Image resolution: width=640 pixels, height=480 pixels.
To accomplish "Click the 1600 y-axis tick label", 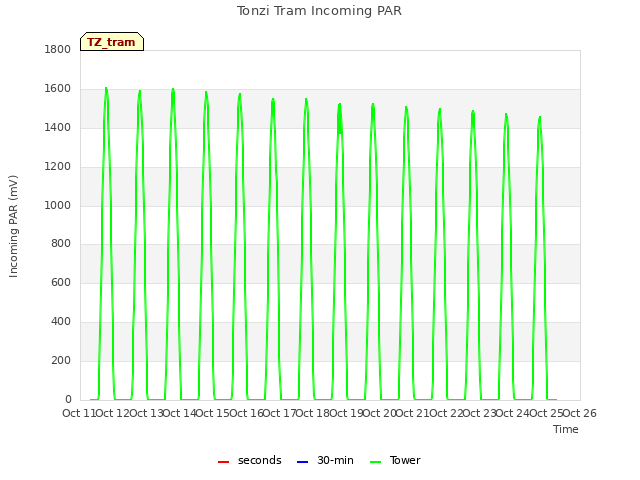I will pyautogui.click(x=58, y=89).
